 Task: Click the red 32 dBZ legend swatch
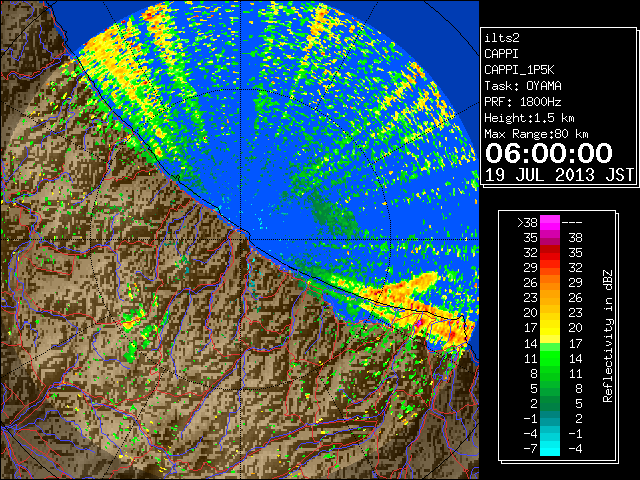[550, 253]
